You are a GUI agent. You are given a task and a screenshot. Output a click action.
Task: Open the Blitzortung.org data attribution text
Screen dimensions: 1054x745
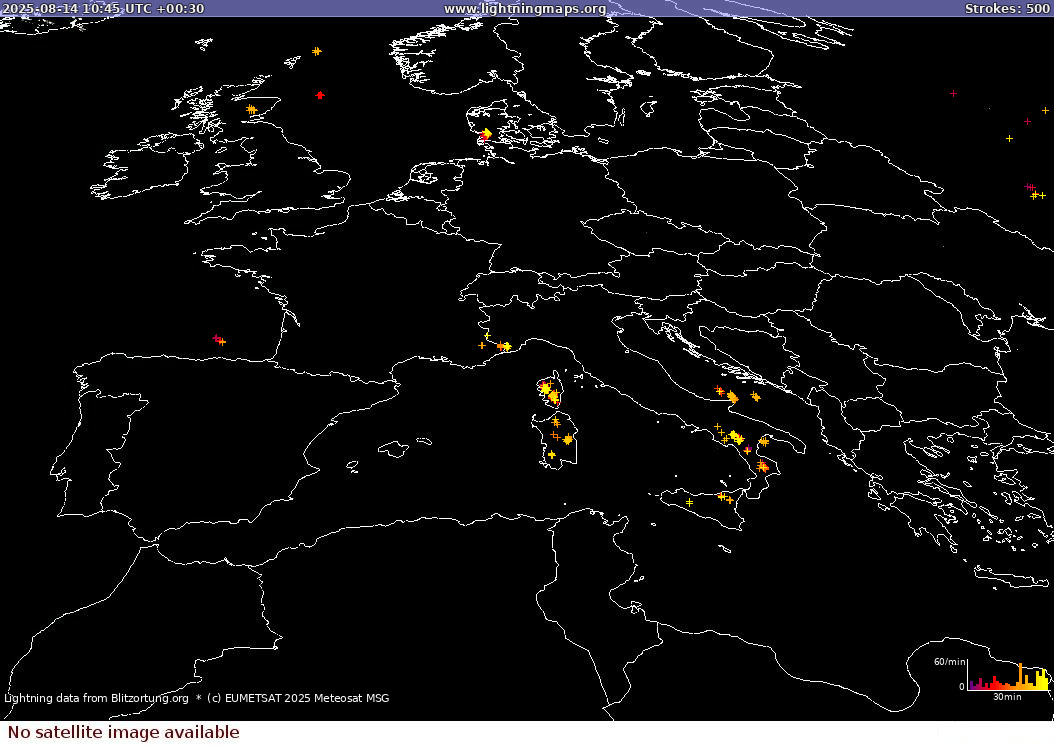[x=96, y=698]
